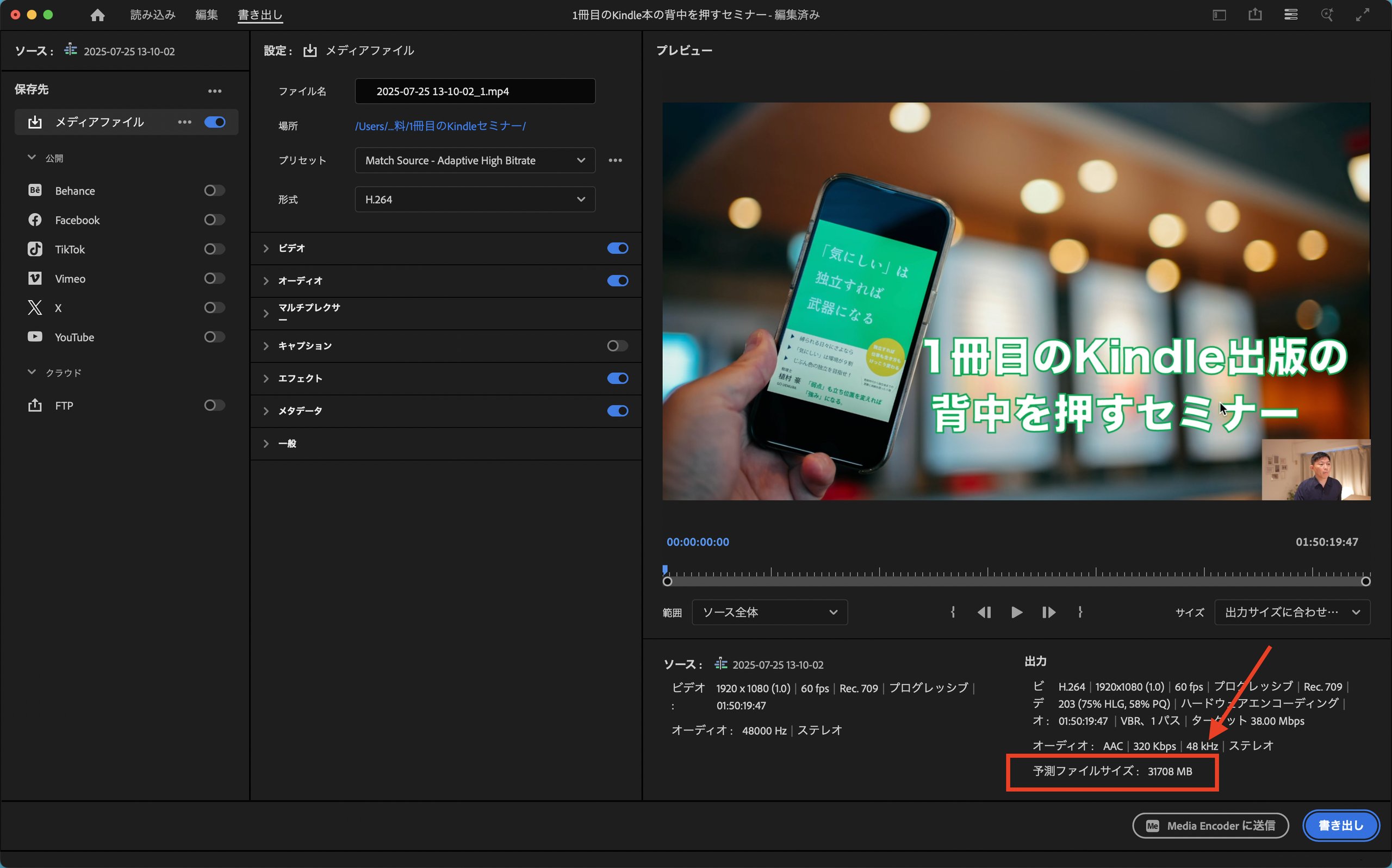Viewport: 1392px width, 868px height.
Task: Click sequence icon next to source name
Action: [x=71, y=50]
